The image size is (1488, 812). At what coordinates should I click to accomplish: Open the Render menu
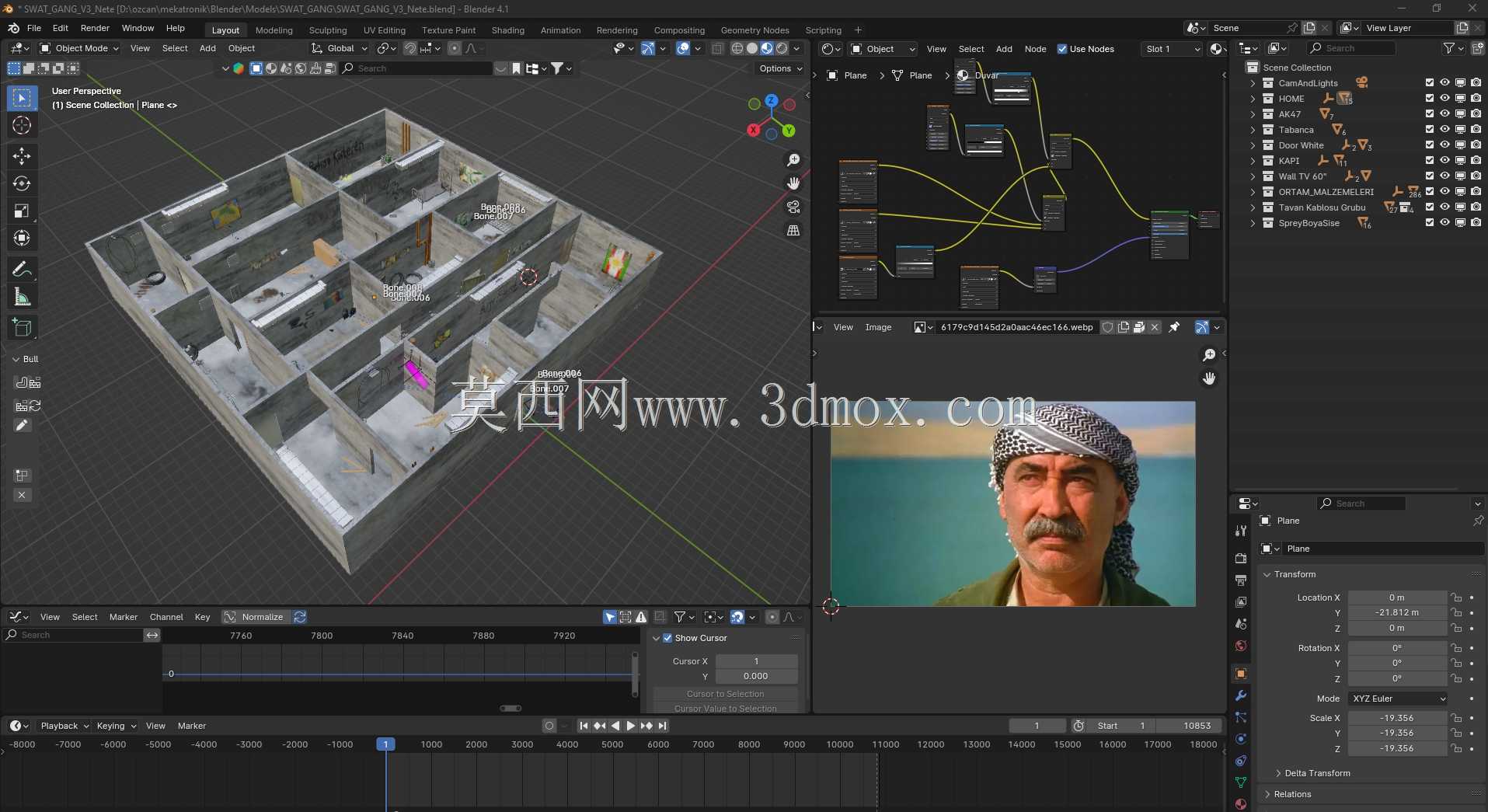coord(95,28)
